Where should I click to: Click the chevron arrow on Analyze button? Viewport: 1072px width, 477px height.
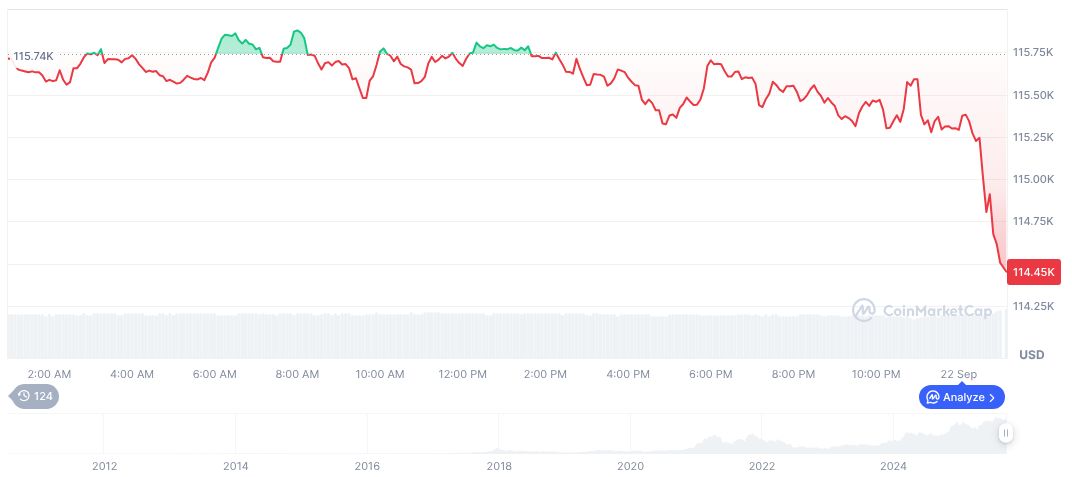coord(992,397)
